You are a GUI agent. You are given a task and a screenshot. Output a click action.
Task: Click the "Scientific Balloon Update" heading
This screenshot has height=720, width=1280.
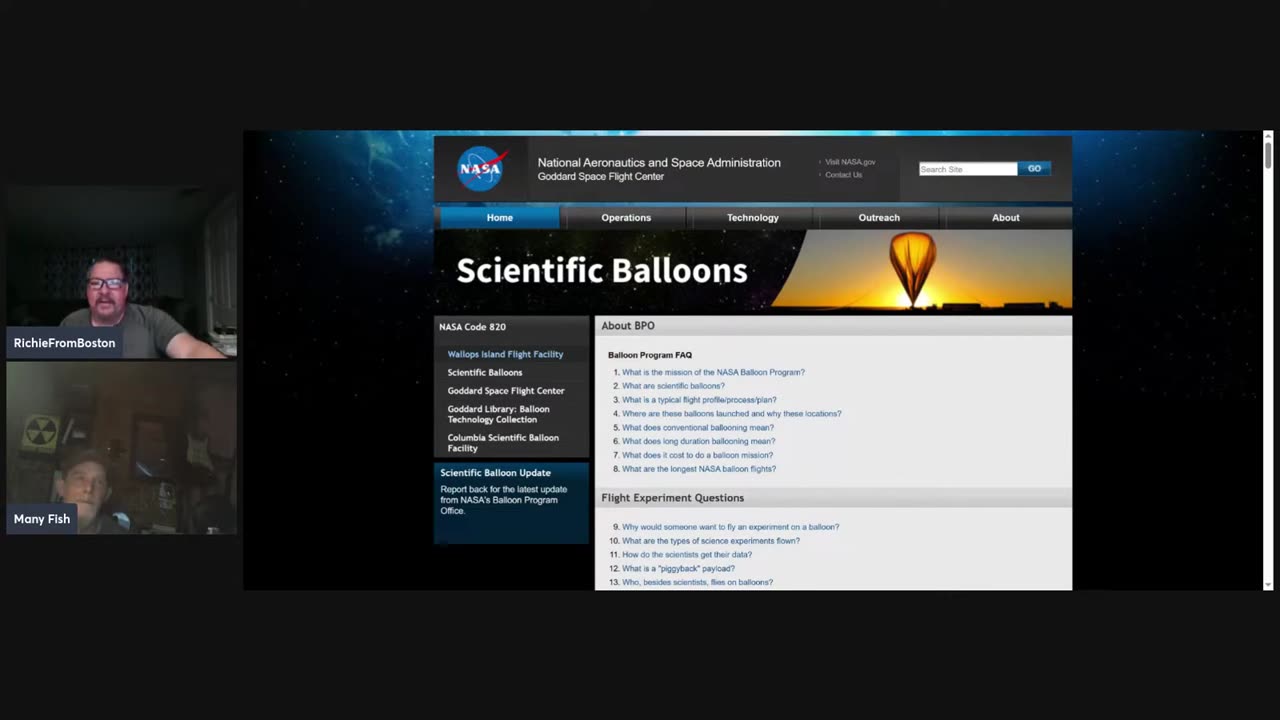tap(496, 473)
